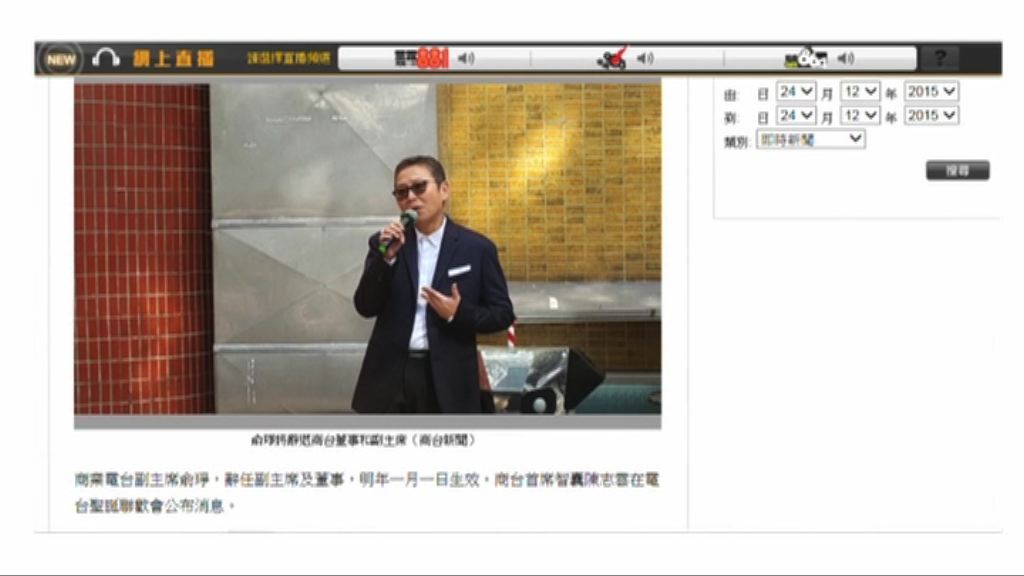
Task: Click the middle channel station logo
Action: coord(612,58)
